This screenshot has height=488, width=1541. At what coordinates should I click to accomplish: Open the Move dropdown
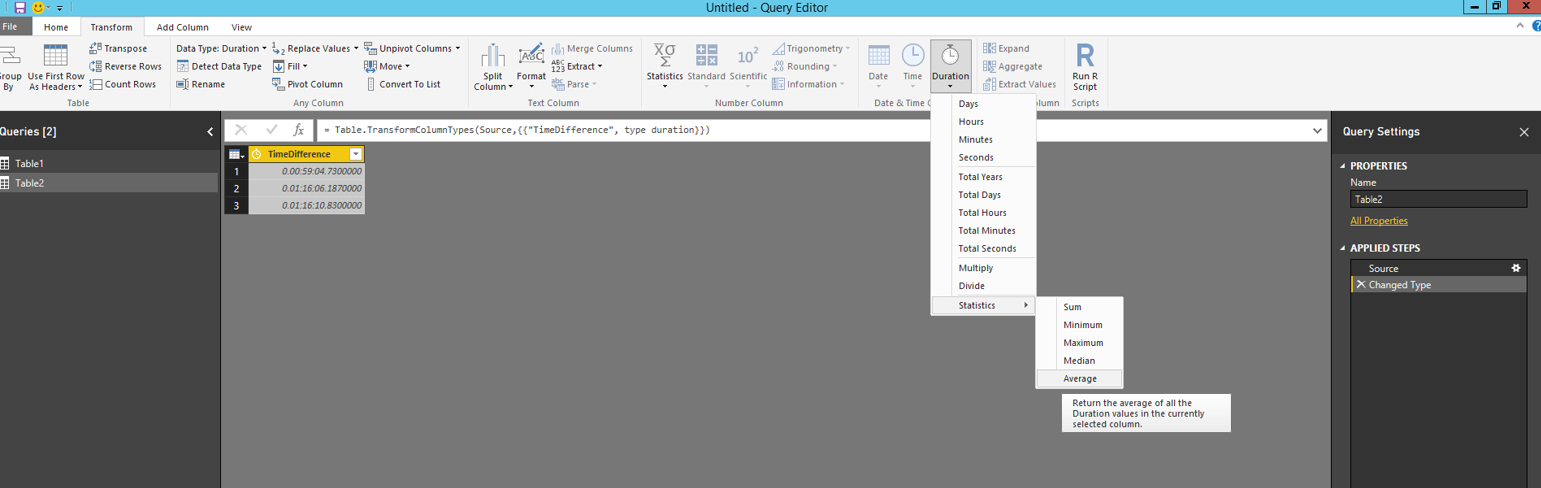click(x=387, y=66)
